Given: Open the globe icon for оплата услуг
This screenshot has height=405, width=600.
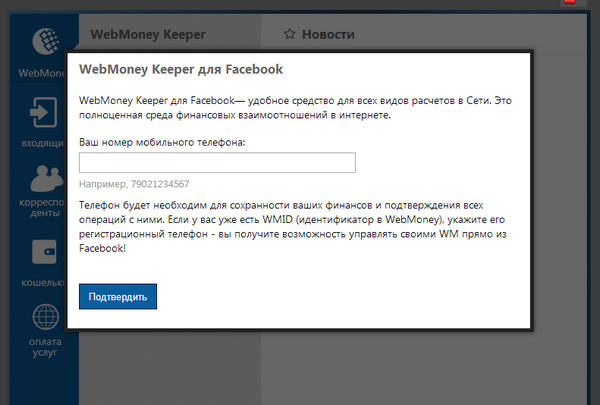Looking at the screenshot, I should pos(46,317).
